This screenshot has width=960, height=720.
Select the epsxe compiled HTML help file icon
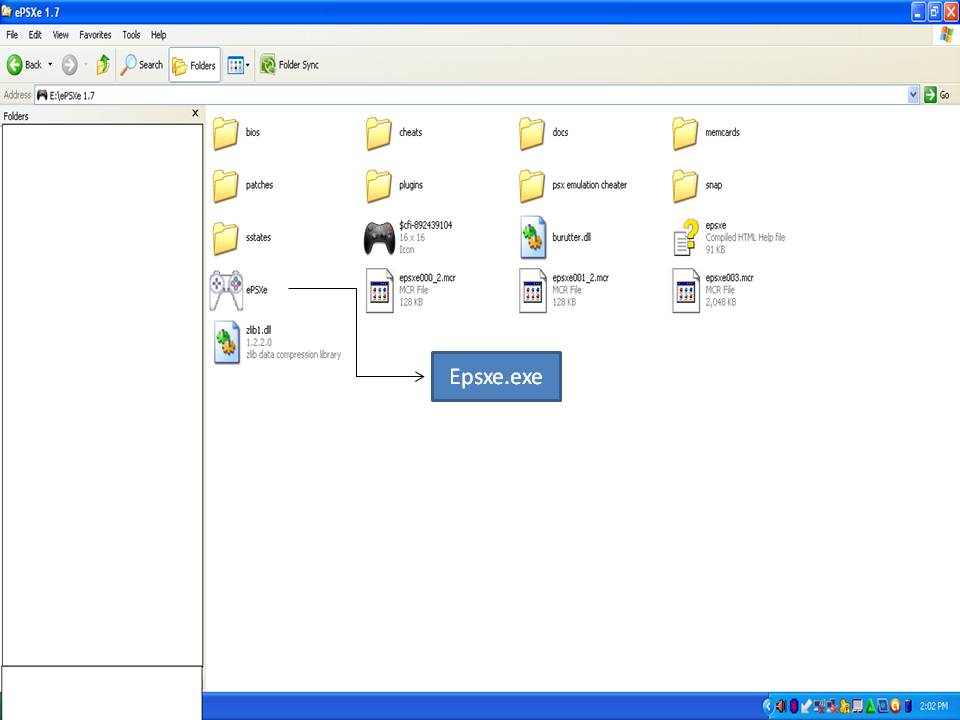pyautogui.click(x=686, y=238)
